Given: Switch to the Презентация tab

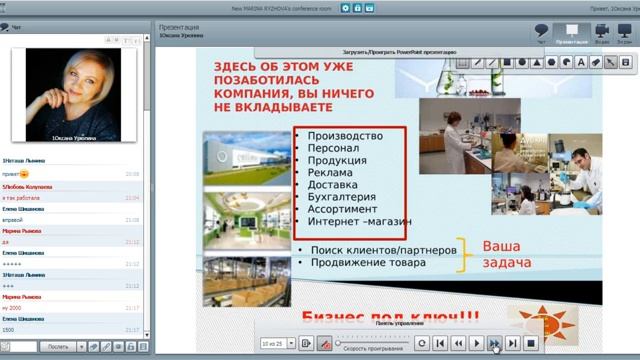Looking at the screenshot, I should [572, 33].
